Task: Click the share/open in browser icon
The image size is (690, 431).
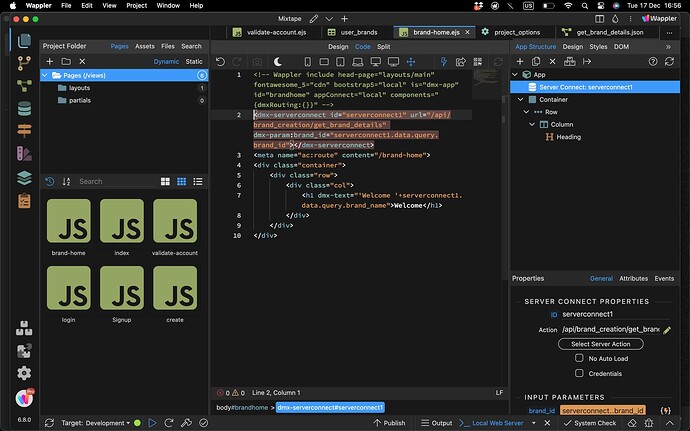Action: [460, 62]
